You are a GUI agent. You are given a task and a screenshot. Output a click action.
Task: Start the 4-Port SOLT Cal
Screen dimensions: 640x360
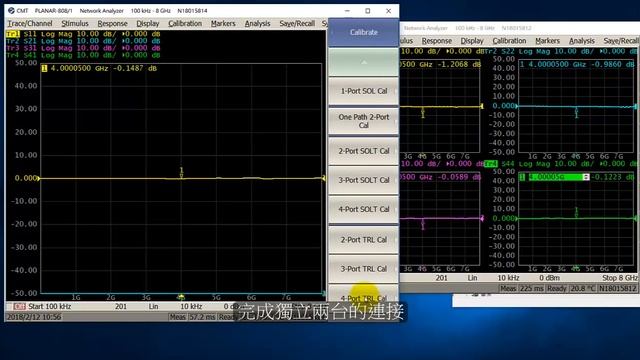363,209
